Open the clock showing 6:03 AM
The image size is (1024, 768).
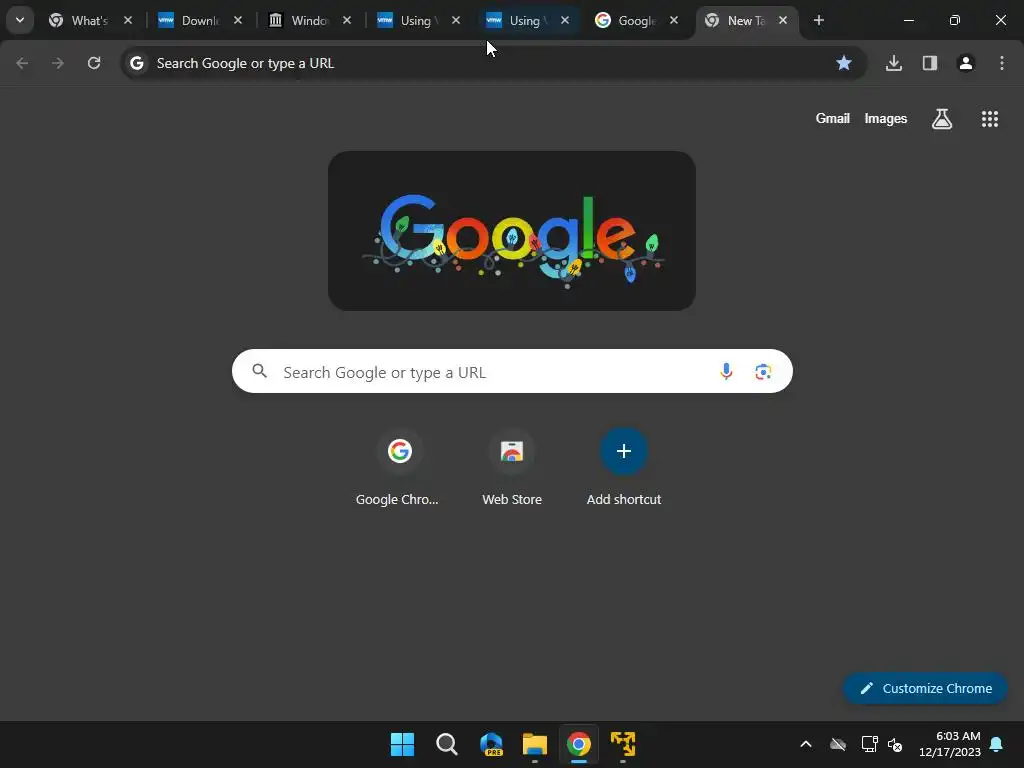950,744
